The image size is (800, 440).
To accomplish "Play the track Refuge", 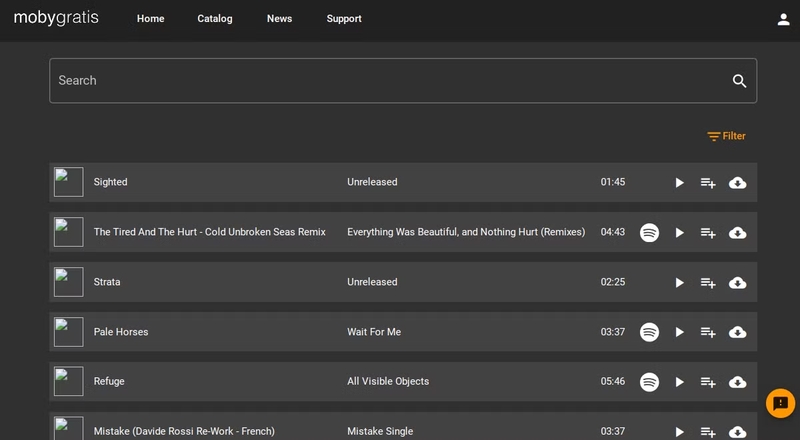I will (679, 382).
